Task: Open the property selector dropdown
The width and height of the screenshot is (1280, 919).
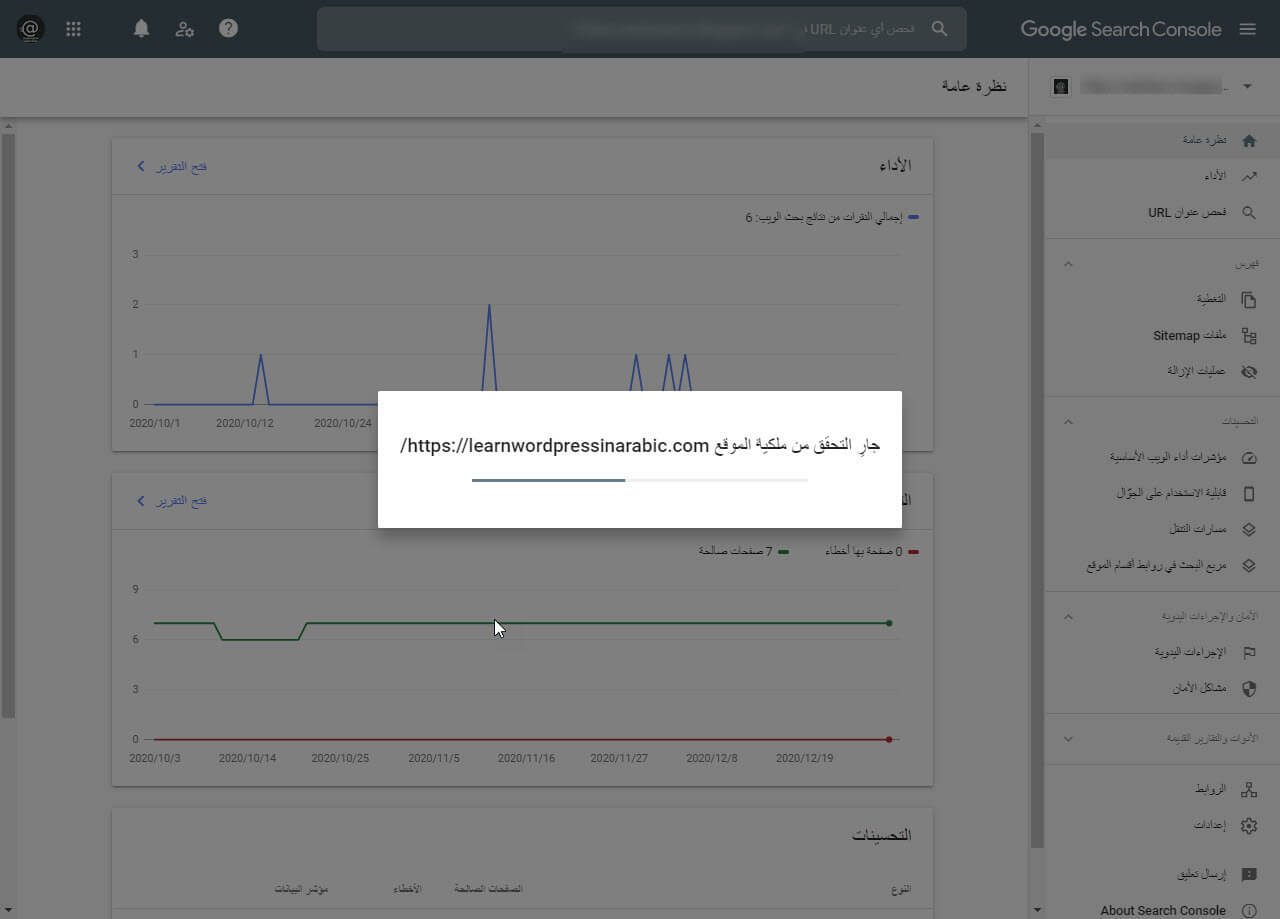Action: pyautogui.click(x=1247, y=87)
